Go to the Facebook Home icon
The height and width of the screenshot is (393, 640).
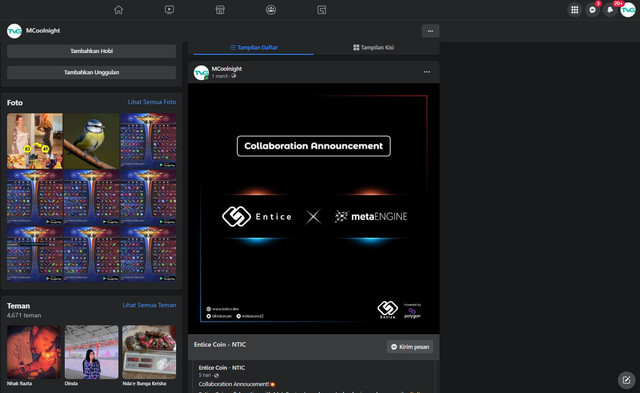pyautogui.click(x=118, y=9)
